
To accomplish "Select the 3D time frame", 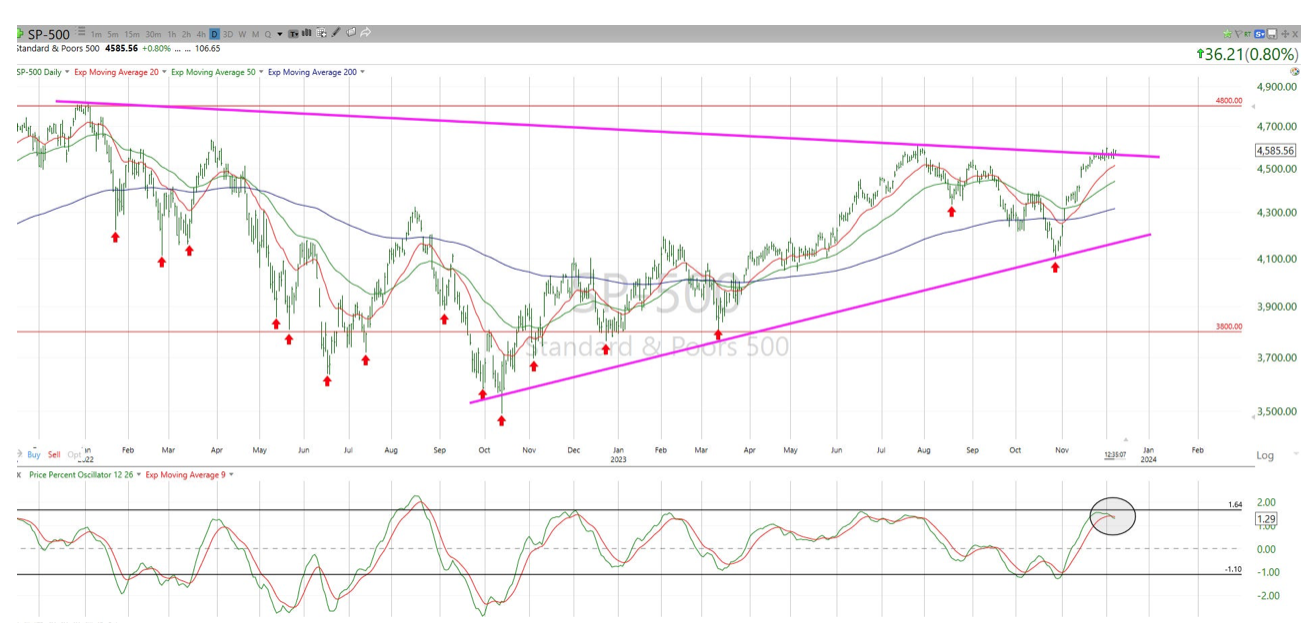I will point(227,34).
